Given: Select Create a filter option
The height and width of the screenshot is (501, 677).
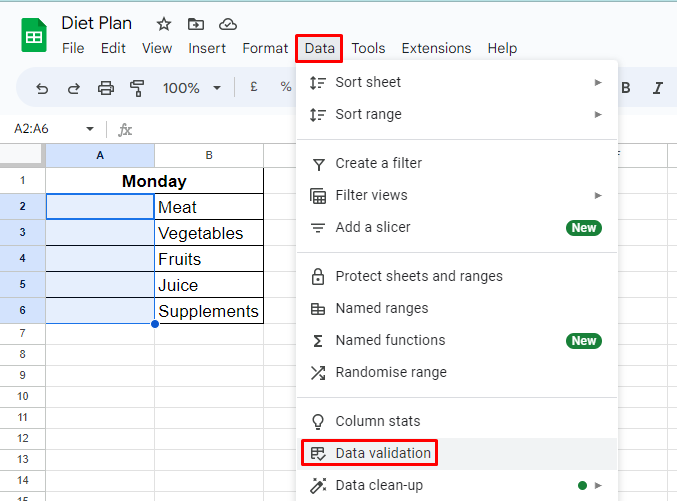Looking at the screenshot, I should click(x=378, y=163).
